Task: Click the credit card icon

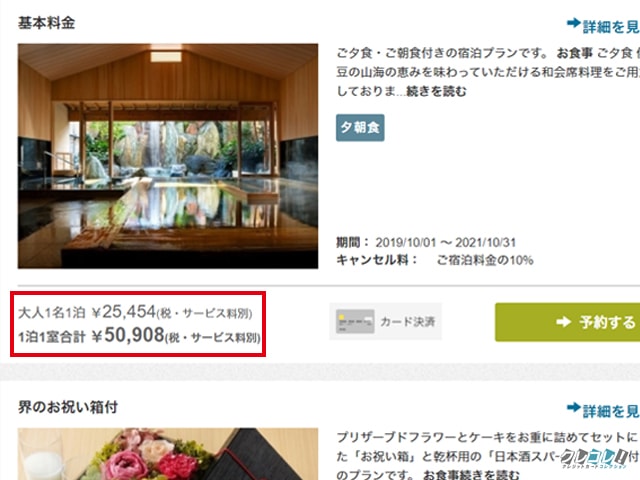Action: pos(355,322)
